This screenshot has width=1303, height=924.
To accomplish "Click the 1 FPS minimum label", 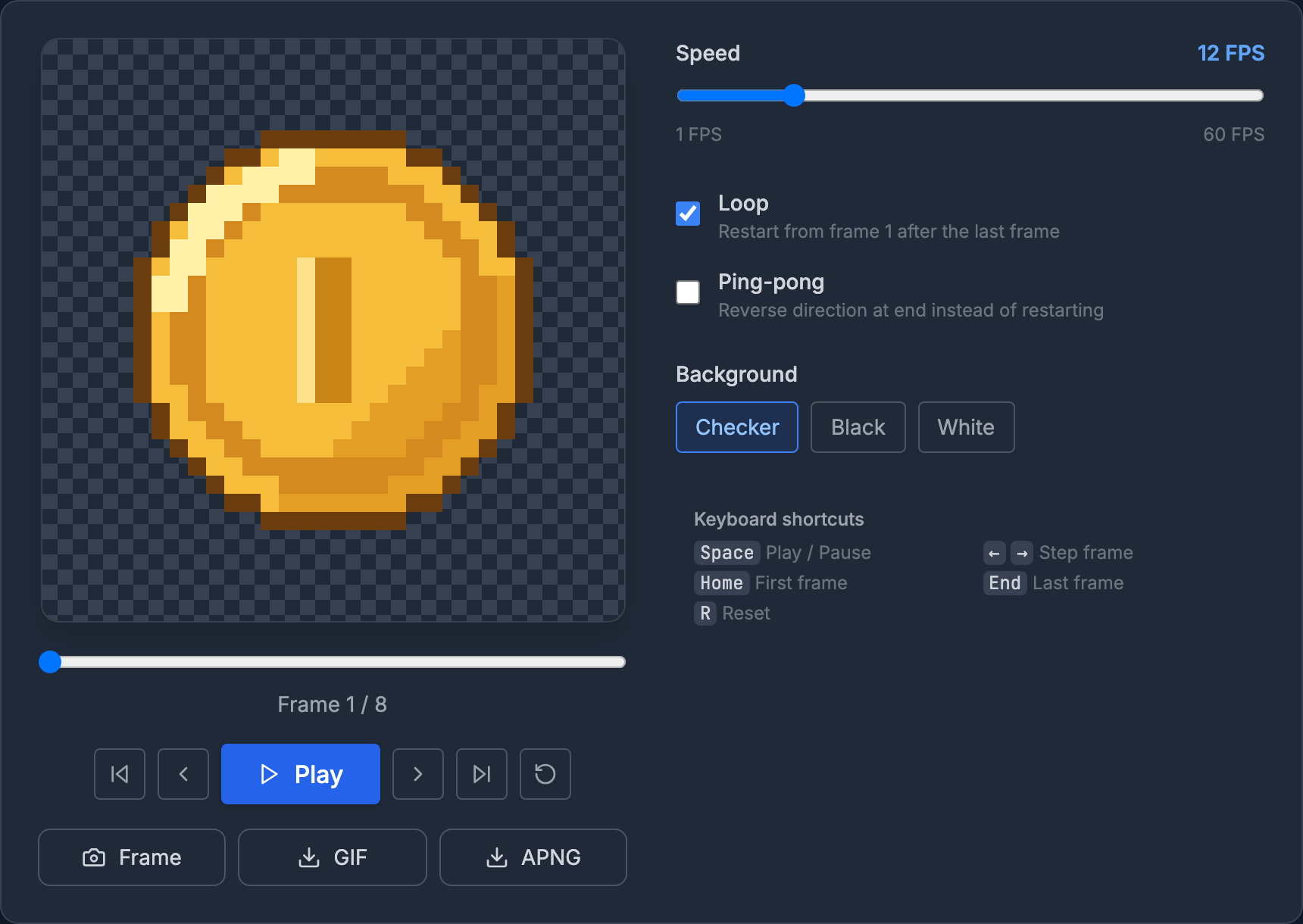I will pos(698,134).
